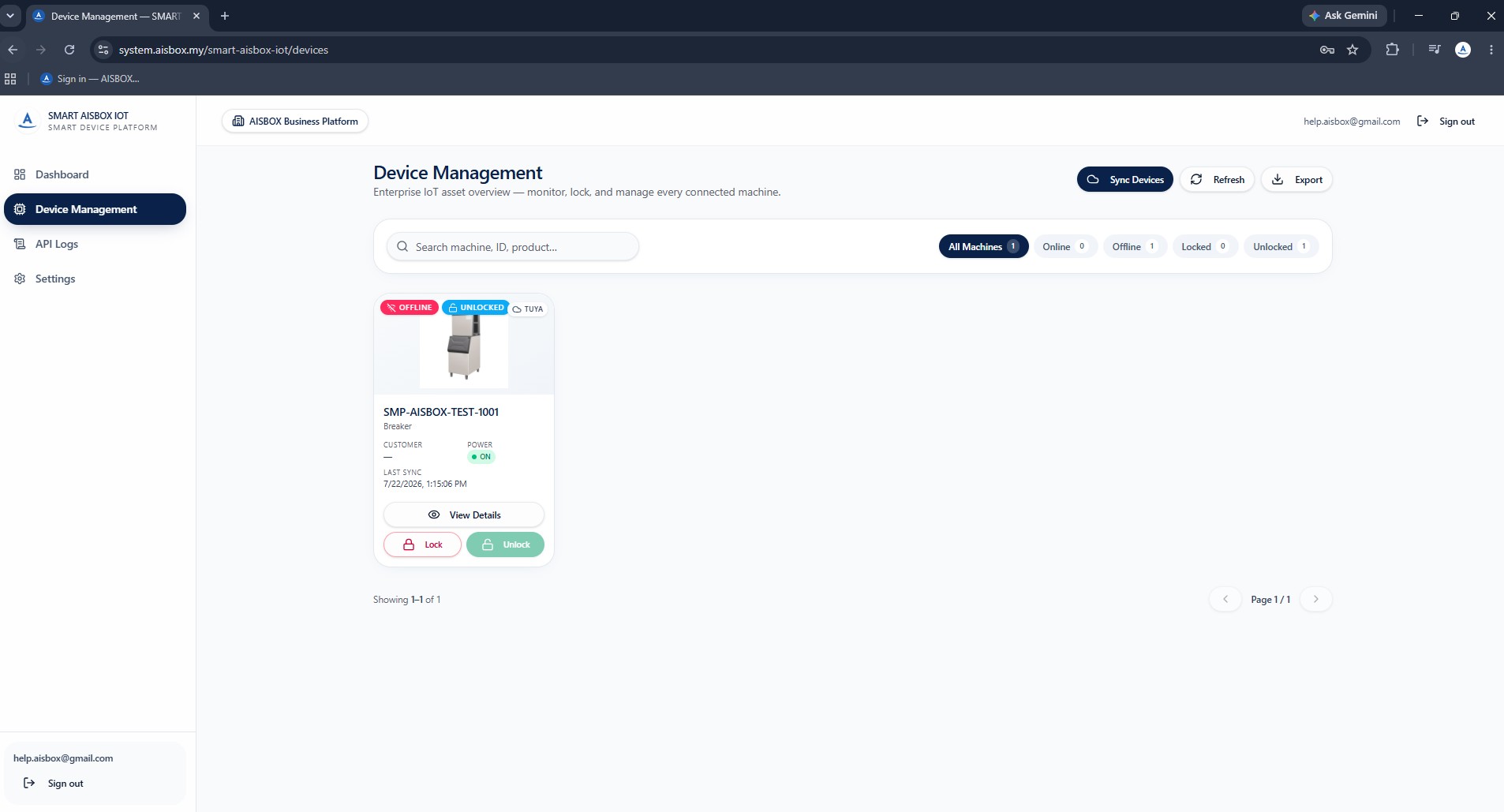This screenshot has height=812, width=1504.
Task: Filter by Locked machines
Action: click(x=1205, y=246)
